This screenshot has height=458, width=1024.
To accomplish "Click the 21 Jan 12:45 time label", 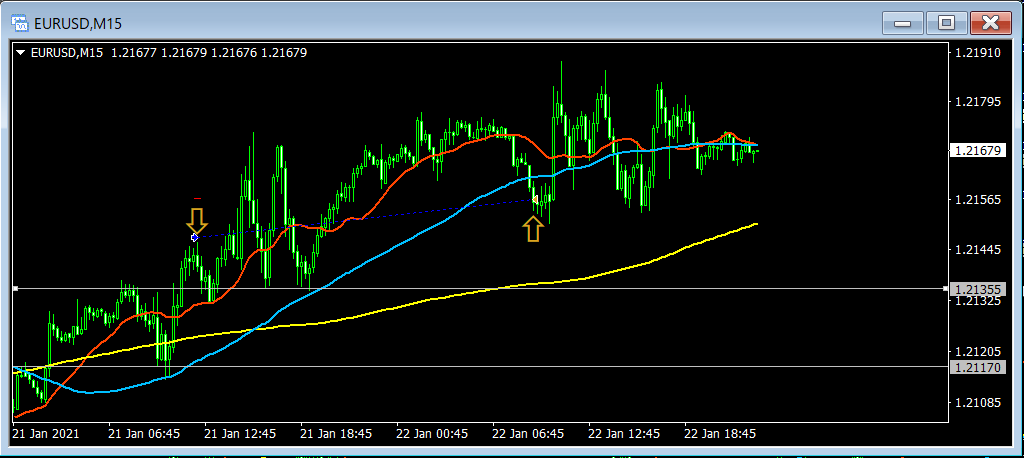I will (x=240, y=433).
